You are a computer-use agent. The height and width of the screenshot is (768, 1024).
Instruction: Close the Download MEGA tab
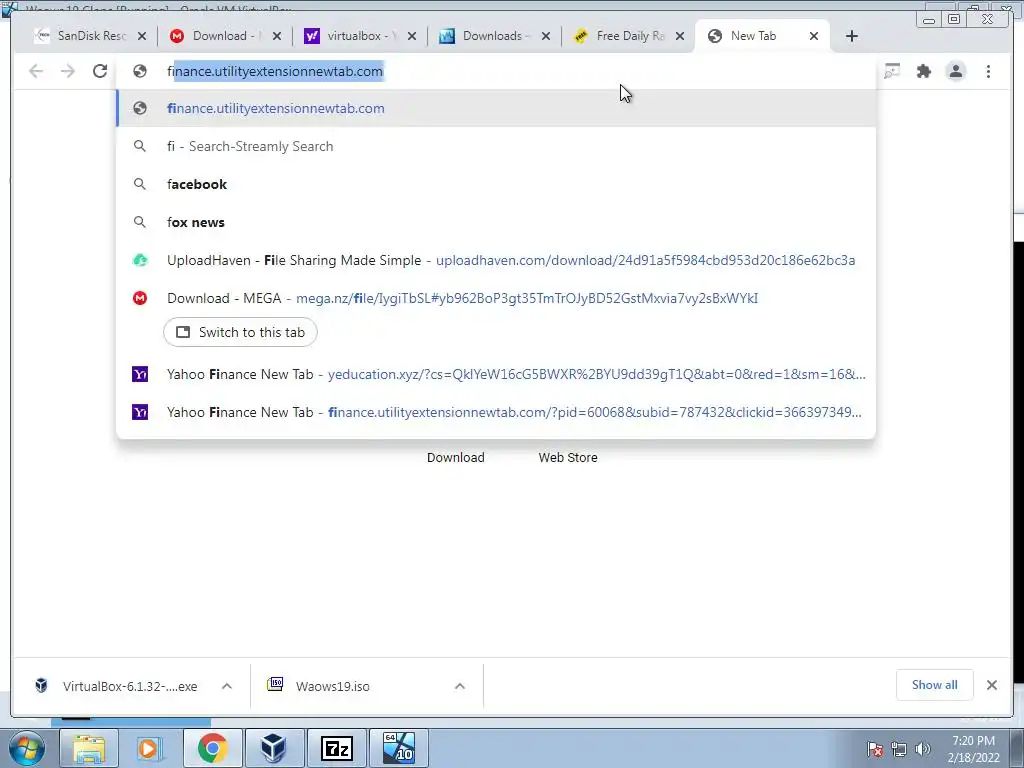pyautogui.click(x=277, y=36)
